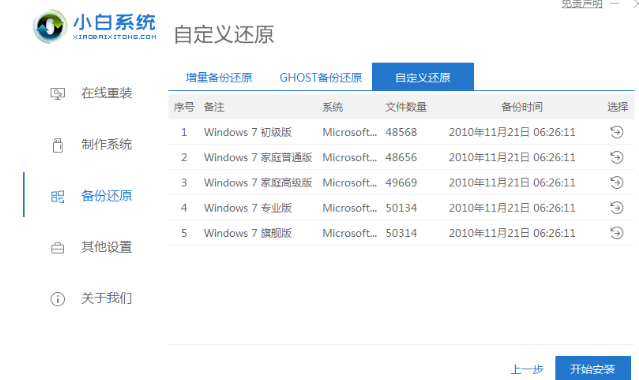Screen dimensions: 639x380
Task: Click the 小白系统 logo
Action: point(95,27)
